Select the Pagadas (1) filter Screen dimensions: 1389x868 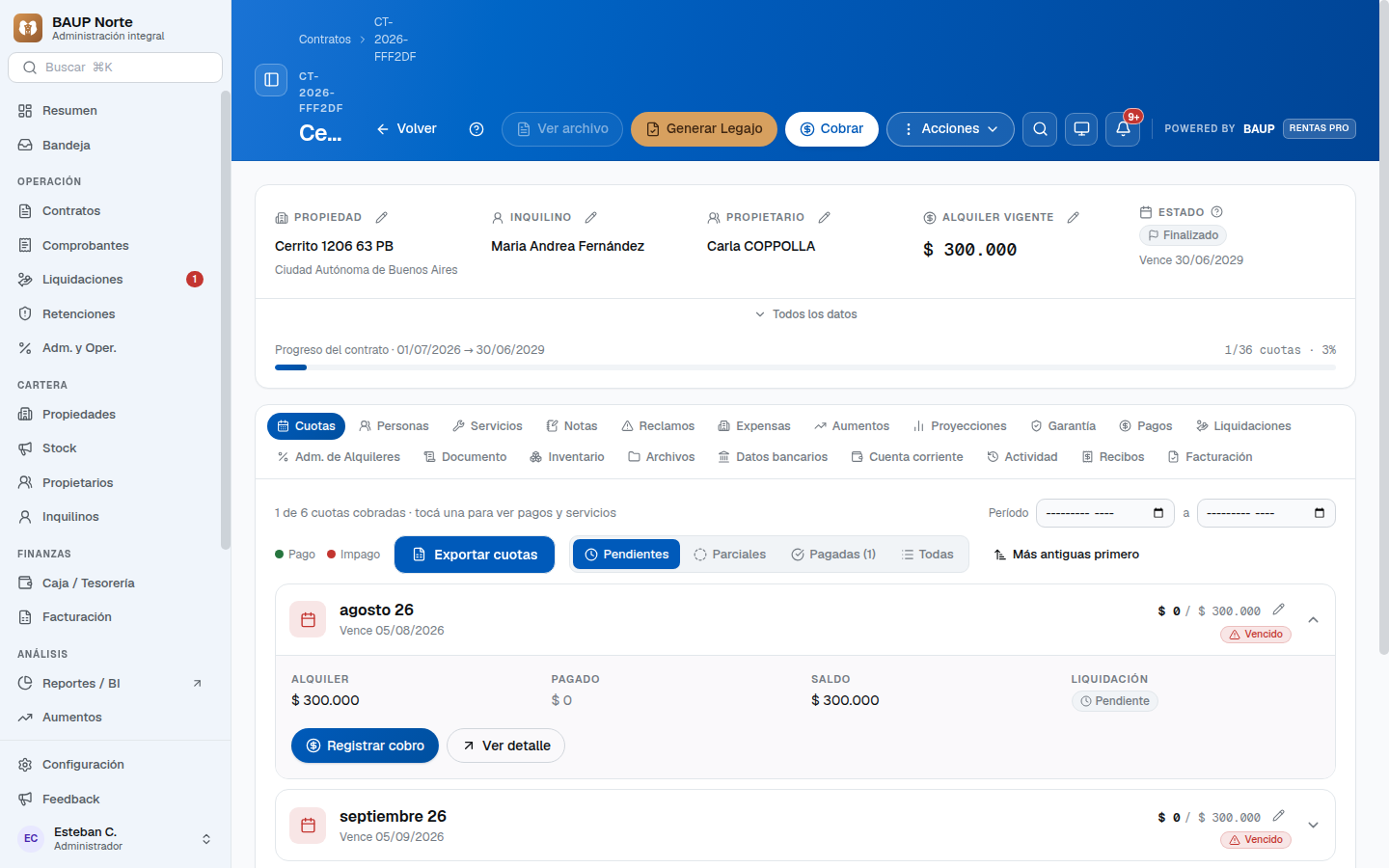[833, 555]
